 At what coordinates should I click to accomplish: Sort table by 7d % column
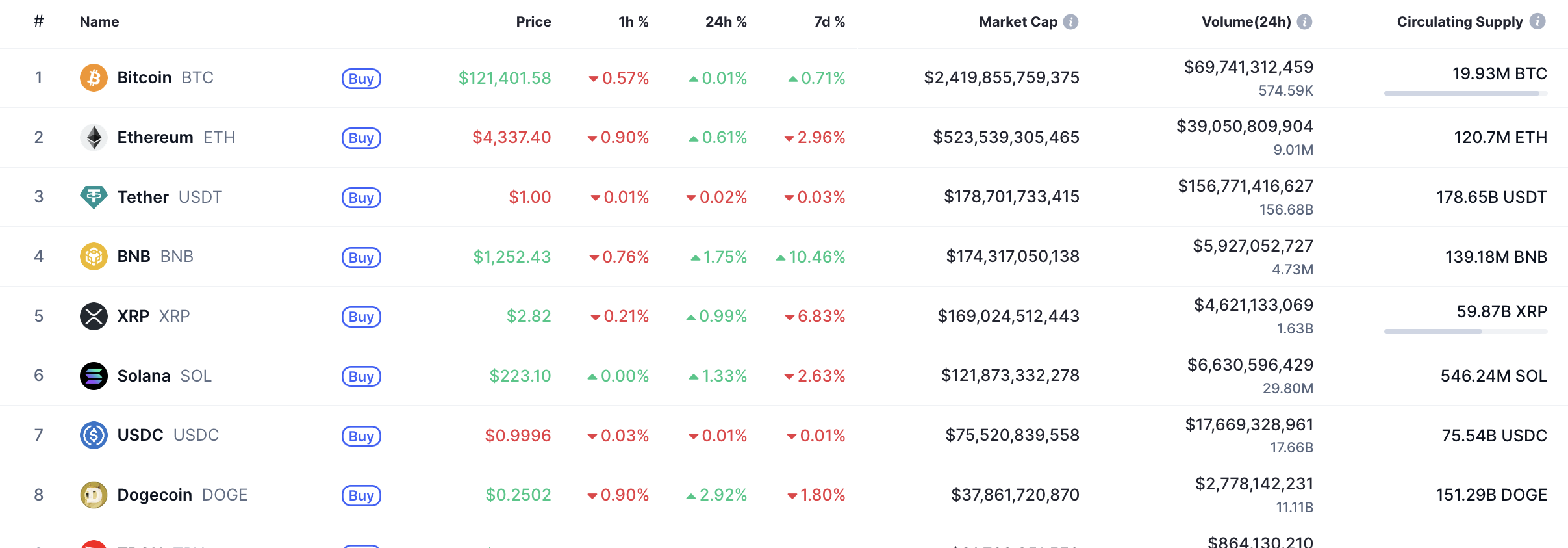tap(829, 22)
